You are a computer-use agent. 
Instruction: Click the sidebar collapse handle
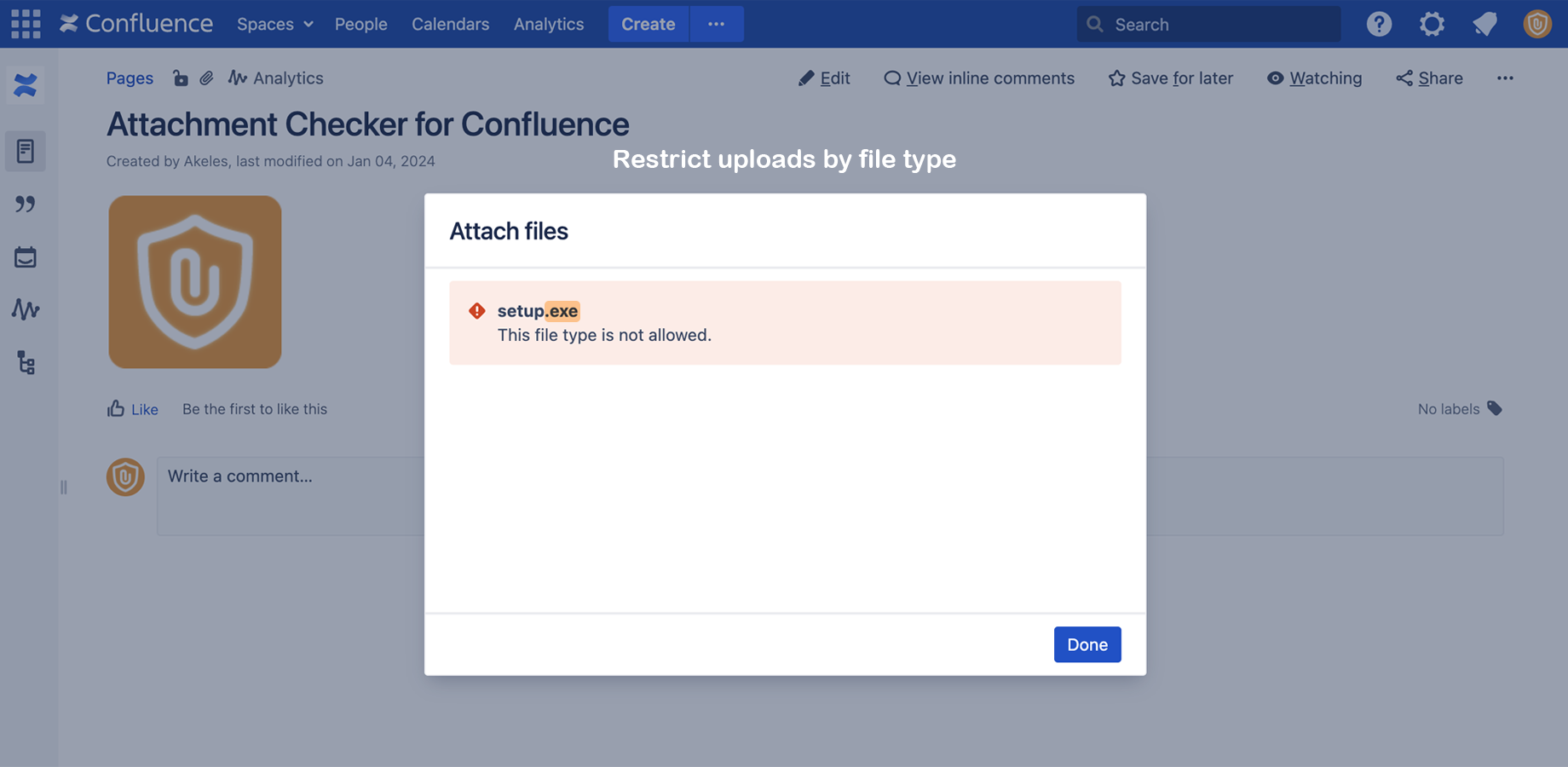pos(63,487)
